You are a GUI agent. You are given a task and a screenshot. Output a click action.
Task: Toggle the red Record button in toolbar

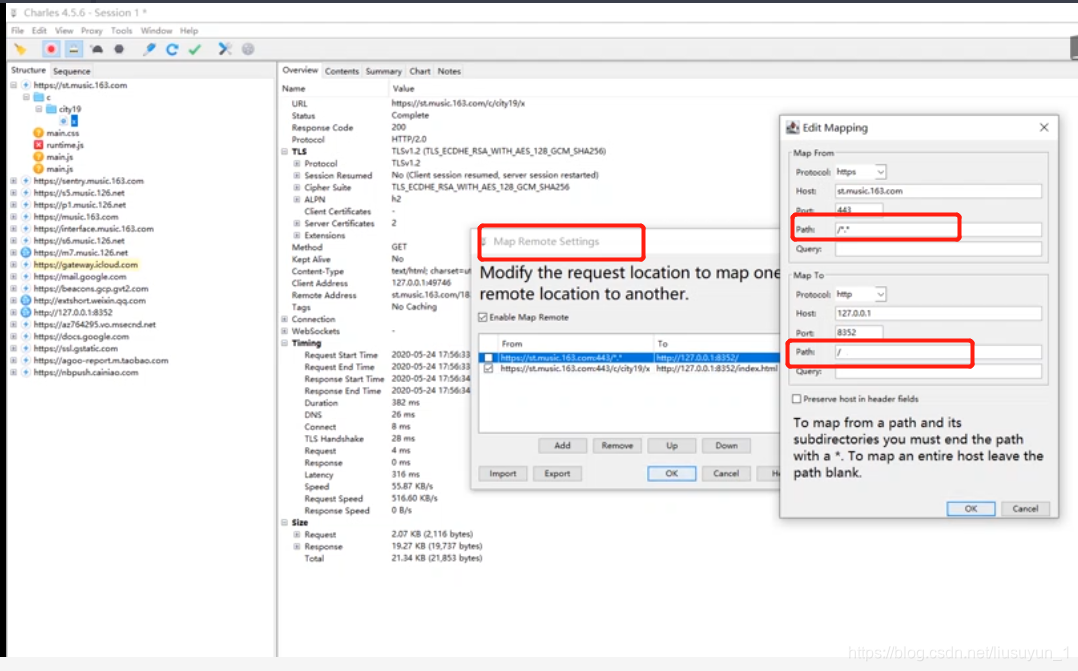(51, 49)
